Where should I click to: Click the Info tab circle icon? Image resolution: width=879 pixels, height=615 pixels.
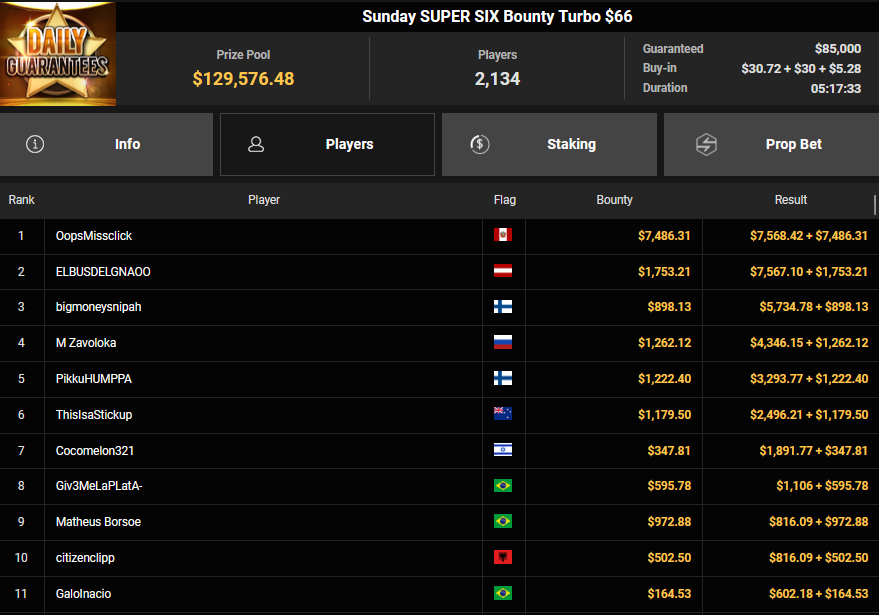pos(36,144)
